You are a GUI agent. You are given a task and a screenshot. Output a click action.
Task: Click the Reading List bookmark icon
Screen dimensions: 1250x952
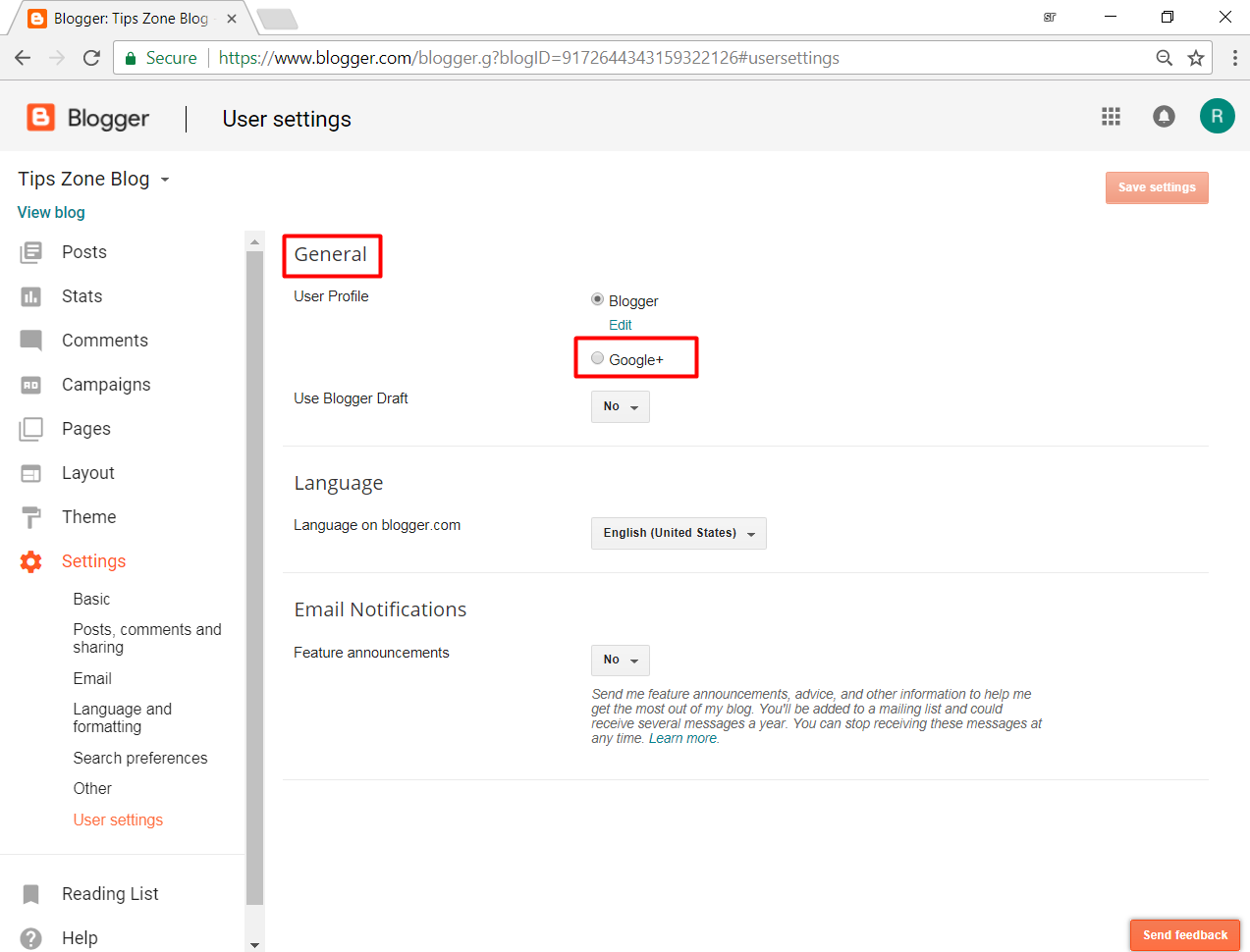click(x=31, y=894)
